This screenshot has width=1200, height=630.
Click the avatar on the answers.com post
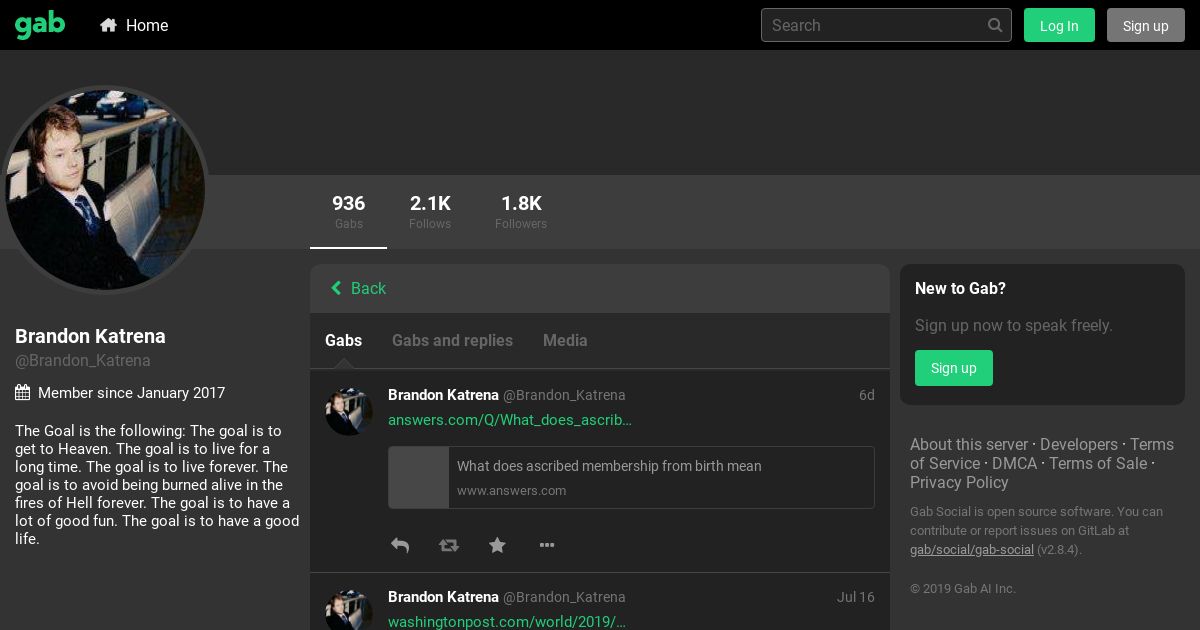pos(349,411)
